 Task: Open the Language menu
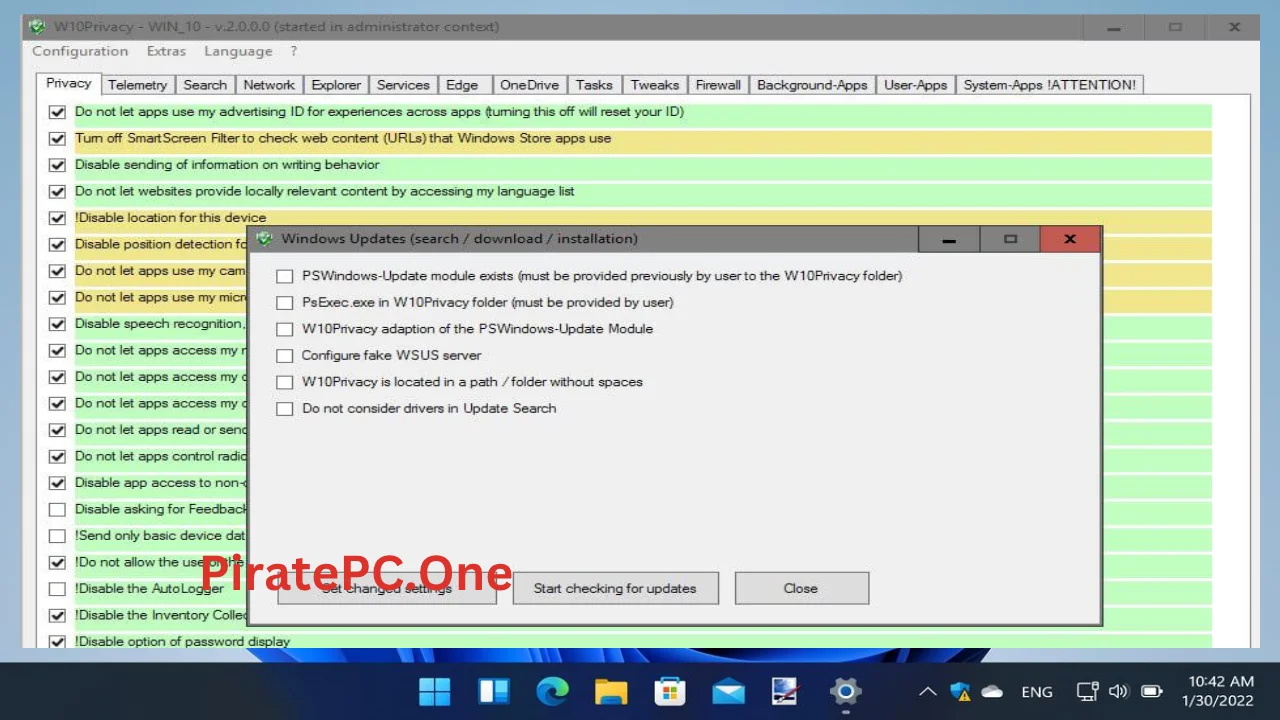(238, 51)
